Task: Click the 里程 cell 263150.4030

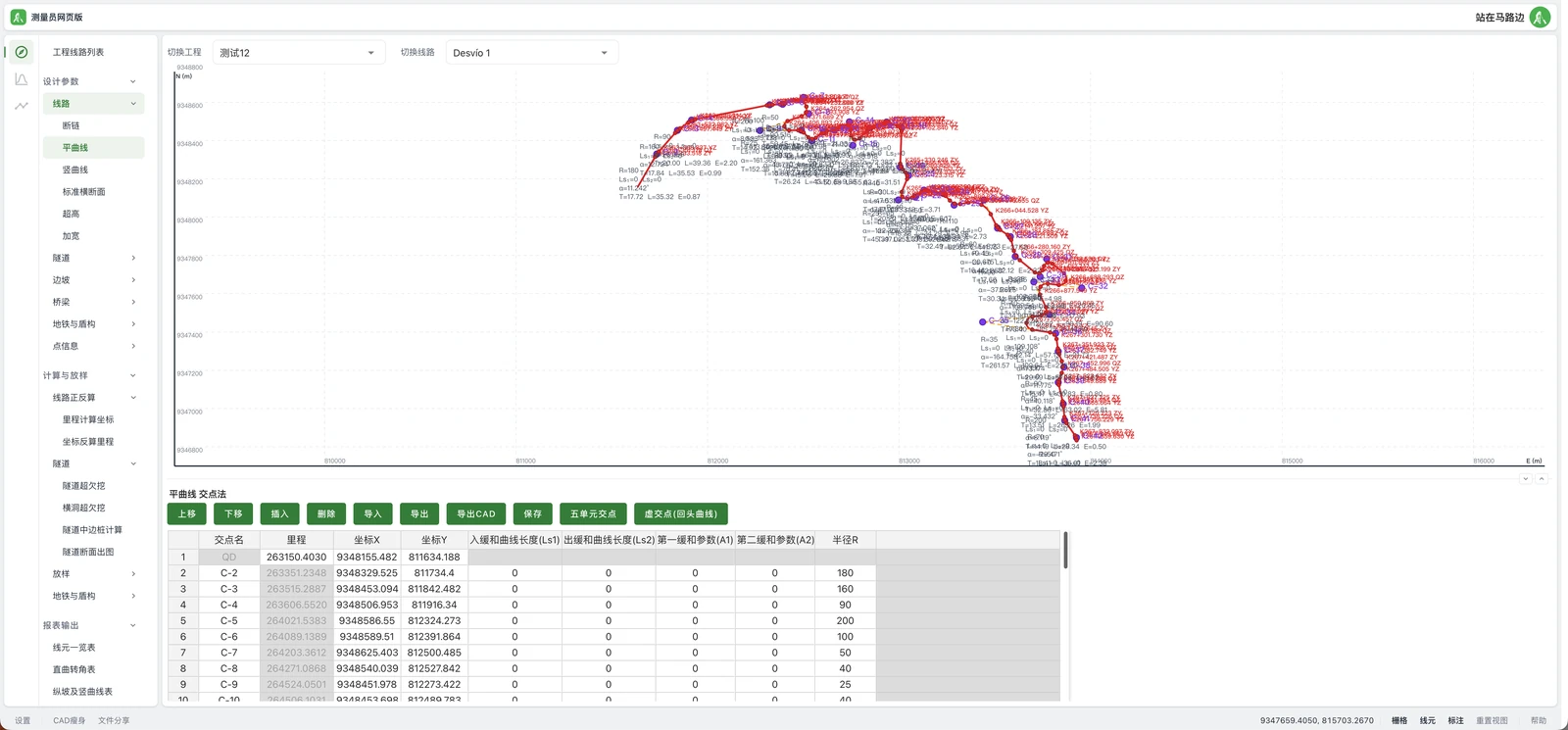Action: point(296,557)
